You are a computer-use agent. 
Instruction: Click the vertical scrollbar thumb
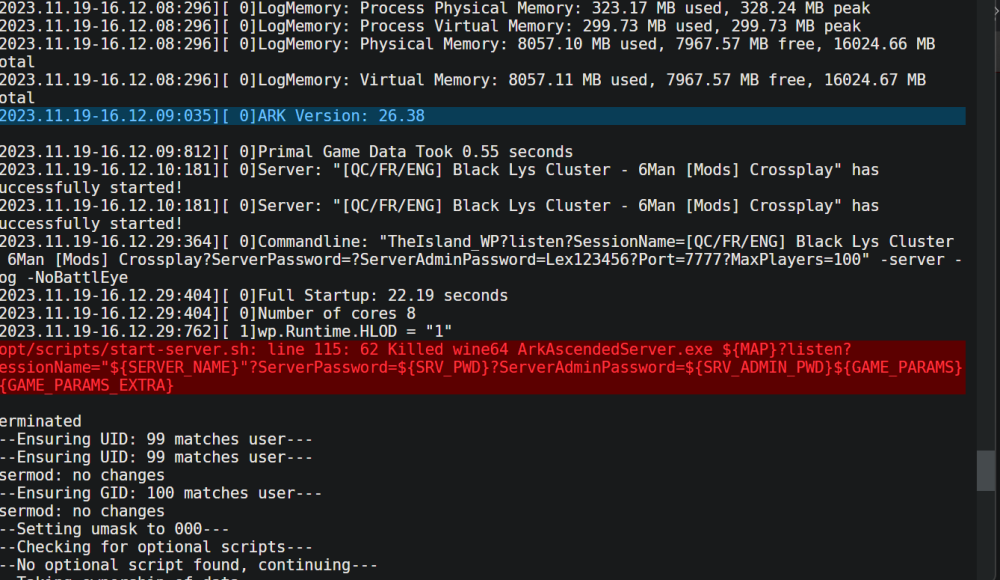point(986,471)
